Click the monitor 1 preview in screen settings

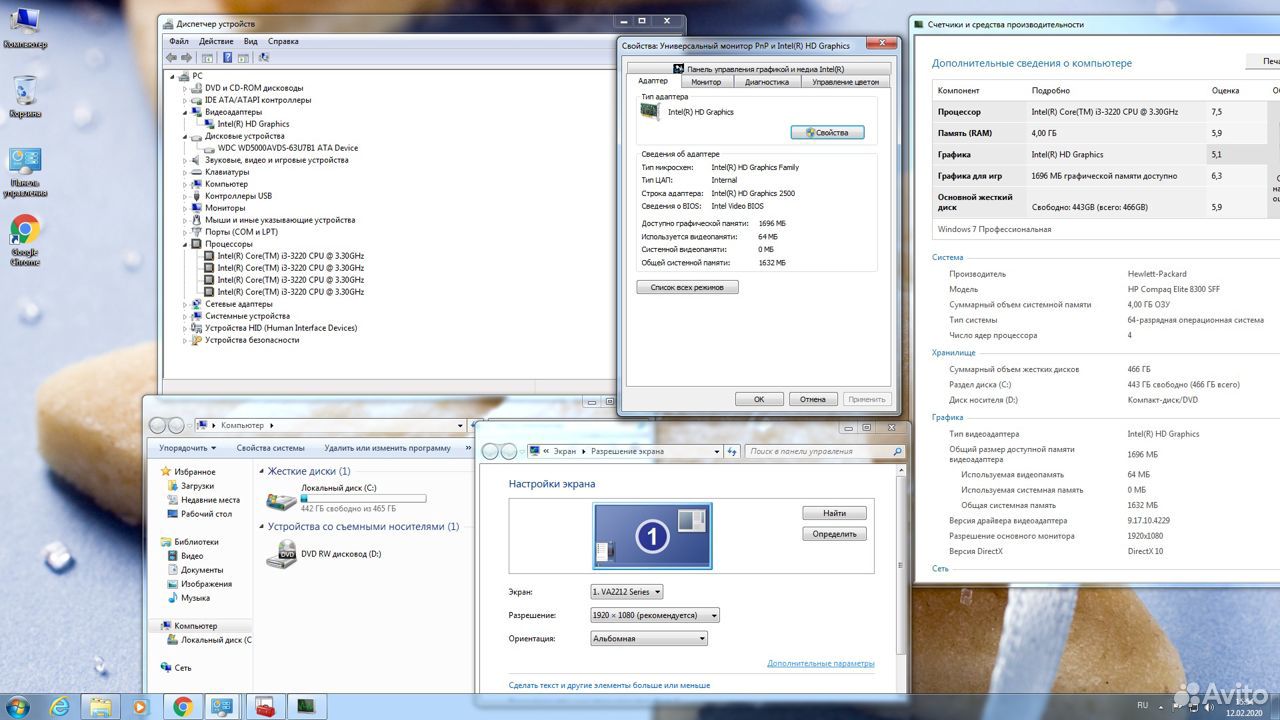pos(652,536)
